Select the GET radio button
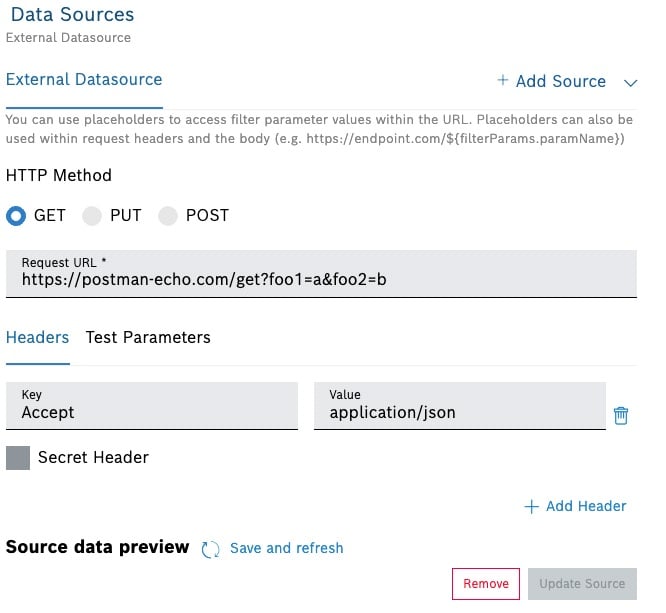This screenshot has width=666, height=613. point(16,215)
